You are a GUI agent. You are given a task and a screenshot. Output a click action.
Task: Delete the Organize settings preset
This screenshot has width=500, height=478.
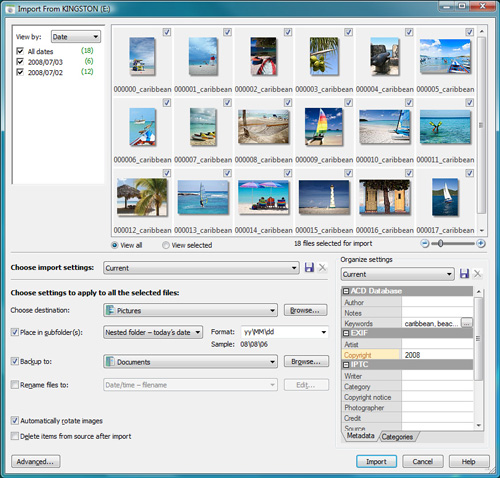[477, 274]
